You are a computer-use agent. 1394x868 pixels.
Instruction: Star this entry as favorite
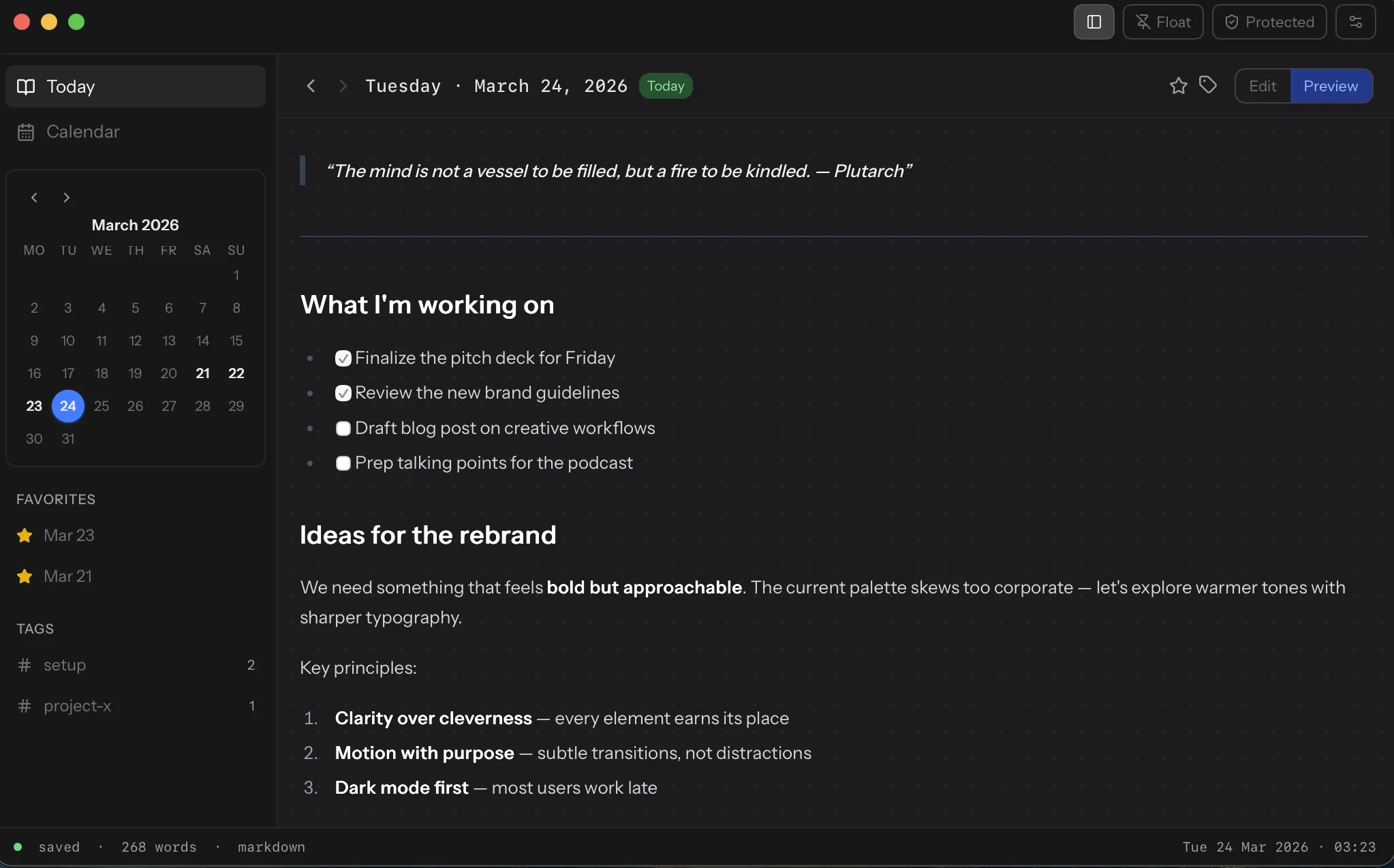1178,86
